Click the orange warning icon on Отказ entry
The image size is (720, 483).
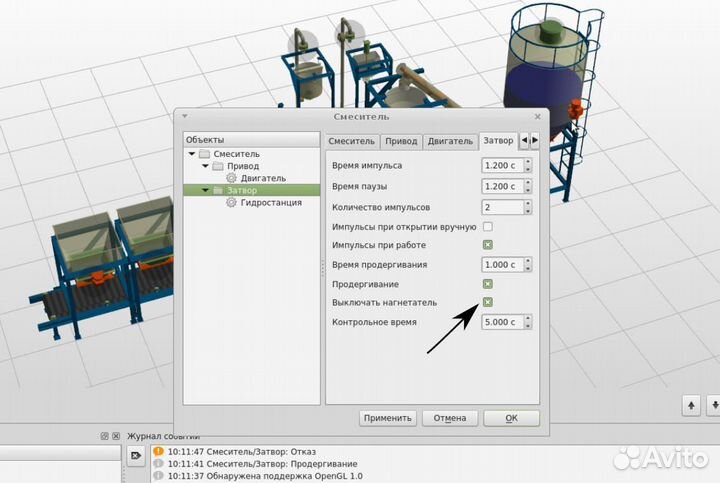pyautogui.click(x=158, y=451)
